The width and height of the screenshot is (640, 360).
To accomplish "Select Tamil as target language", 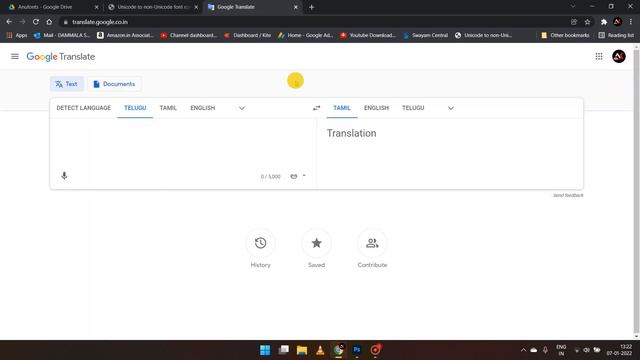I will pos(342,108).
